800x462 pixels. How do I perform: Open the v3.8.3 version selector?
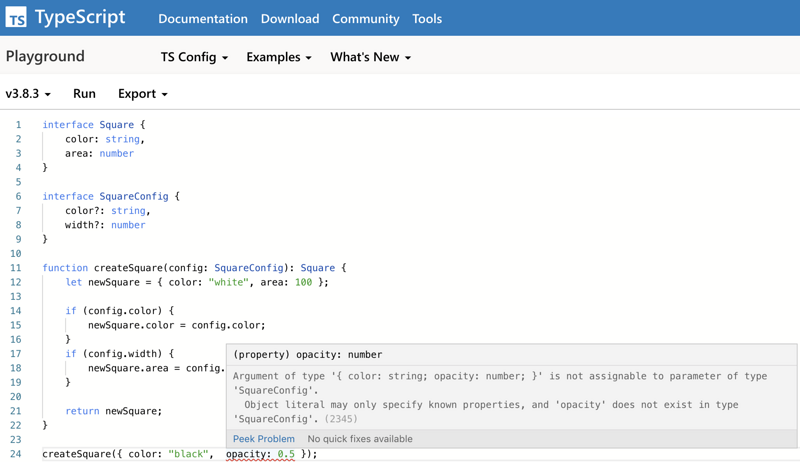pyautogui.click(x=28, y=94)
